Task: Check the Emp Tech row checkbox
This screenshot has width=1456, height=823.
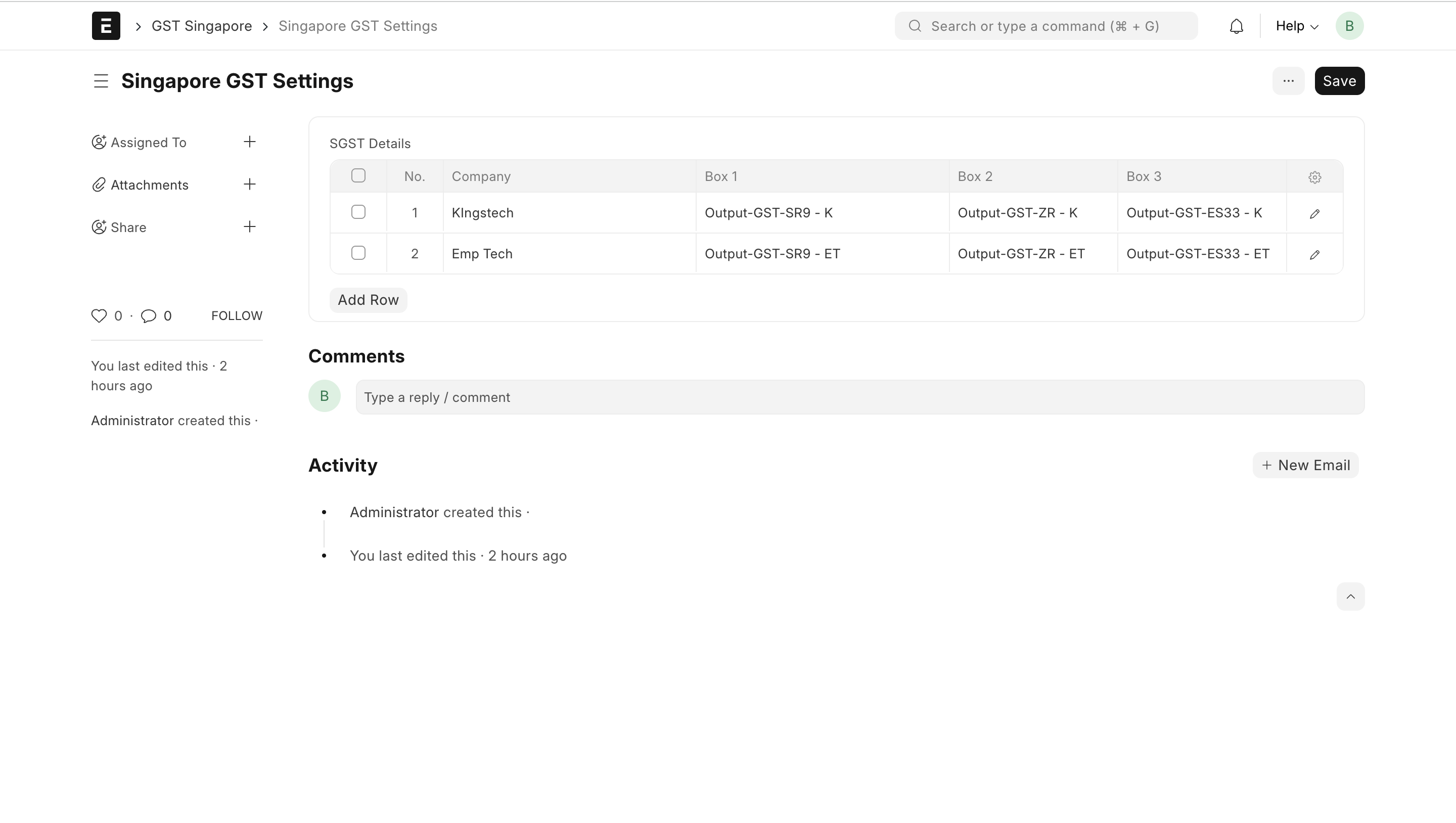Action: pos(358,253)
